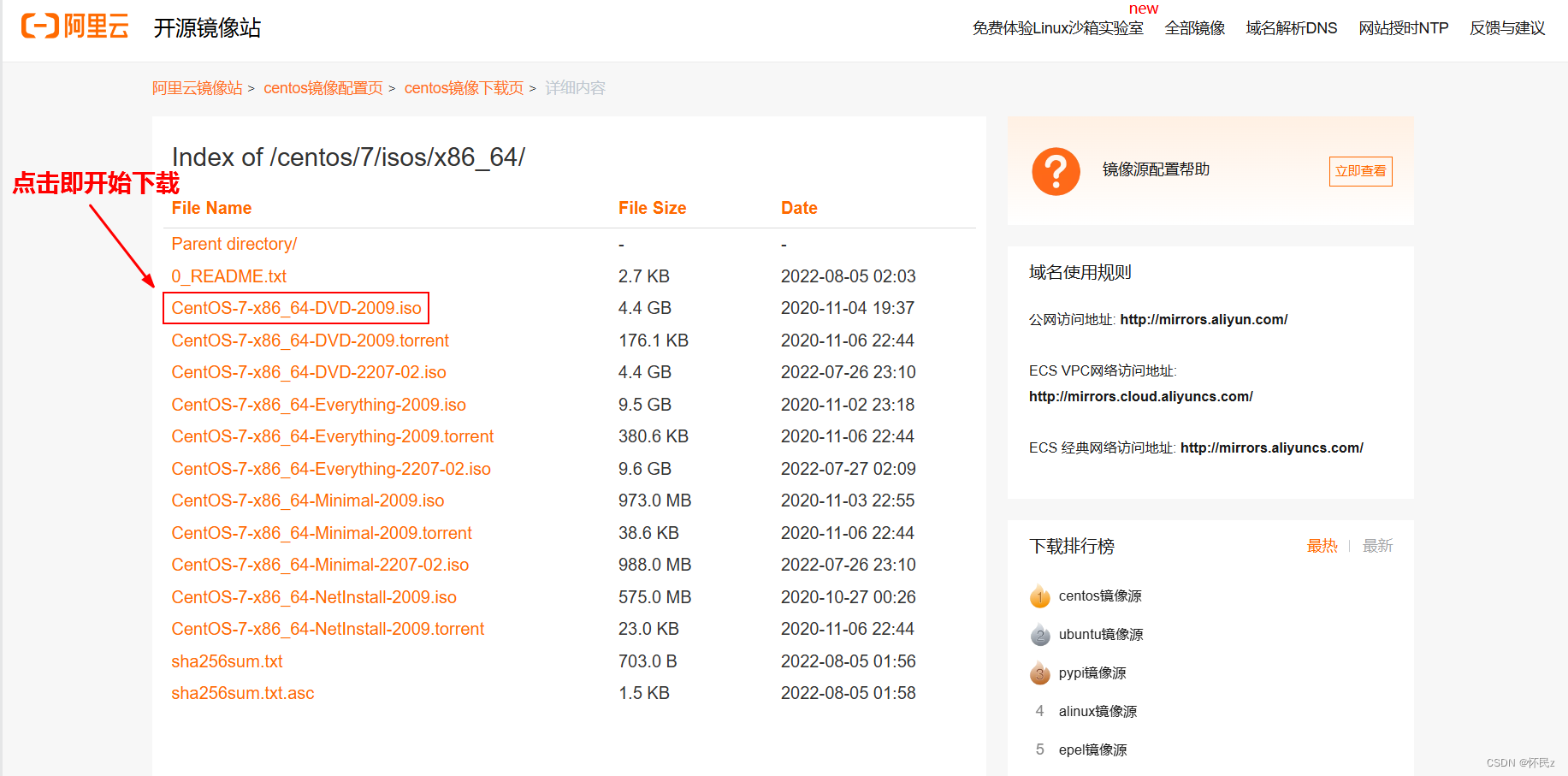Open the Parent directory/ link
1568x776 pixels.
point(234,244)
